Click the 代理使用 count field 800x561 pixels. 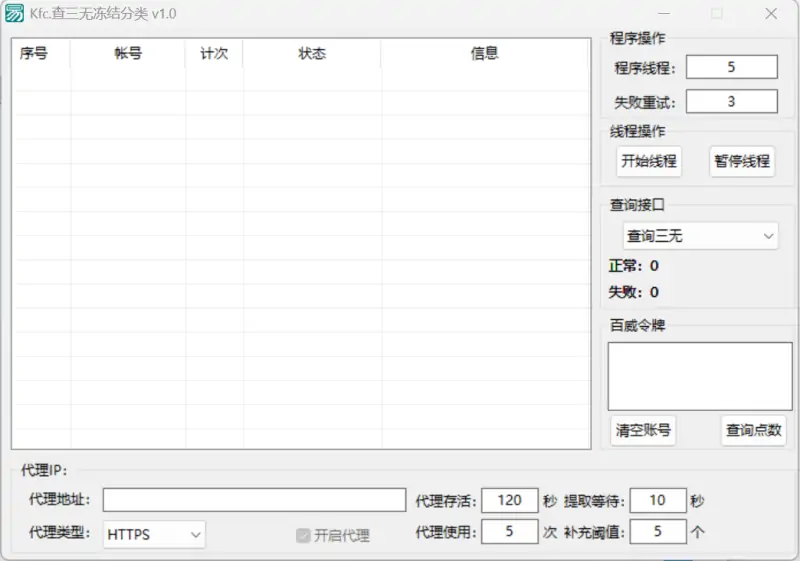[x=509, y=532]
